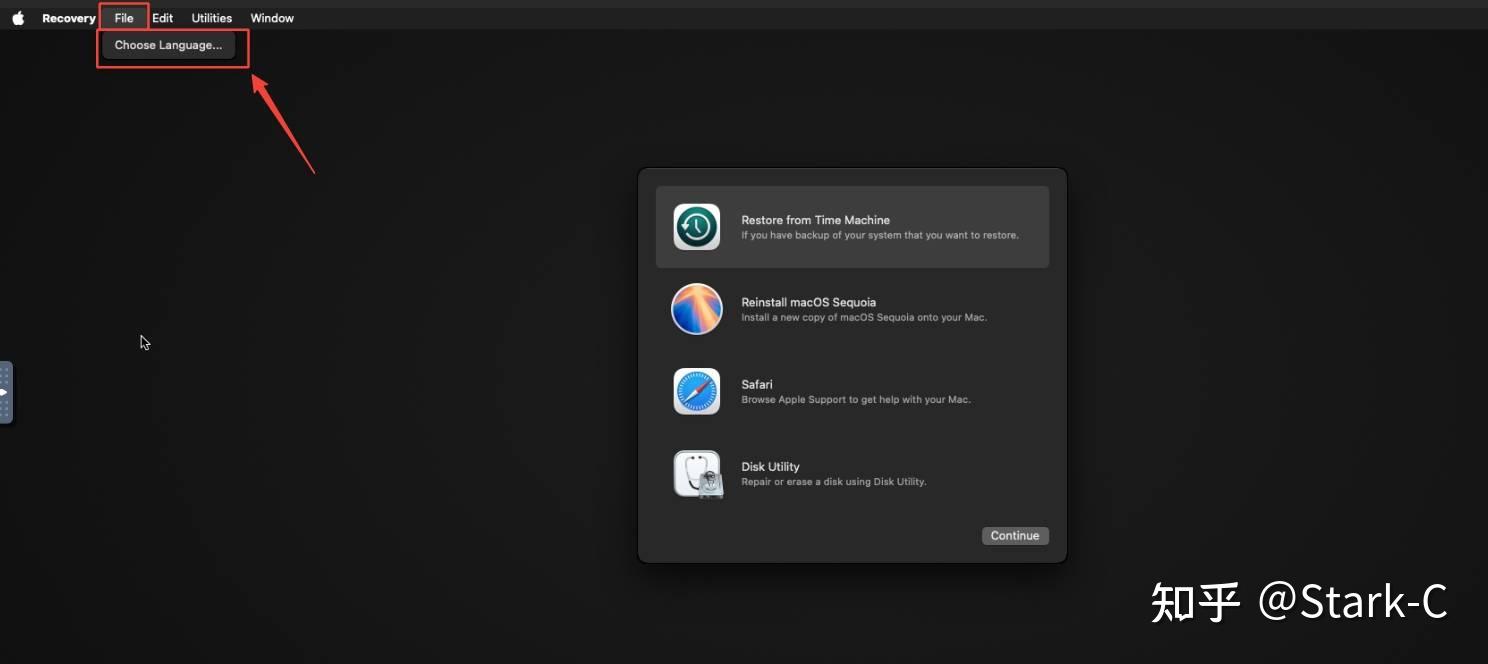Select the "Safari" option title
This screenshot has height=664, width=1488.
click(757, 384)
